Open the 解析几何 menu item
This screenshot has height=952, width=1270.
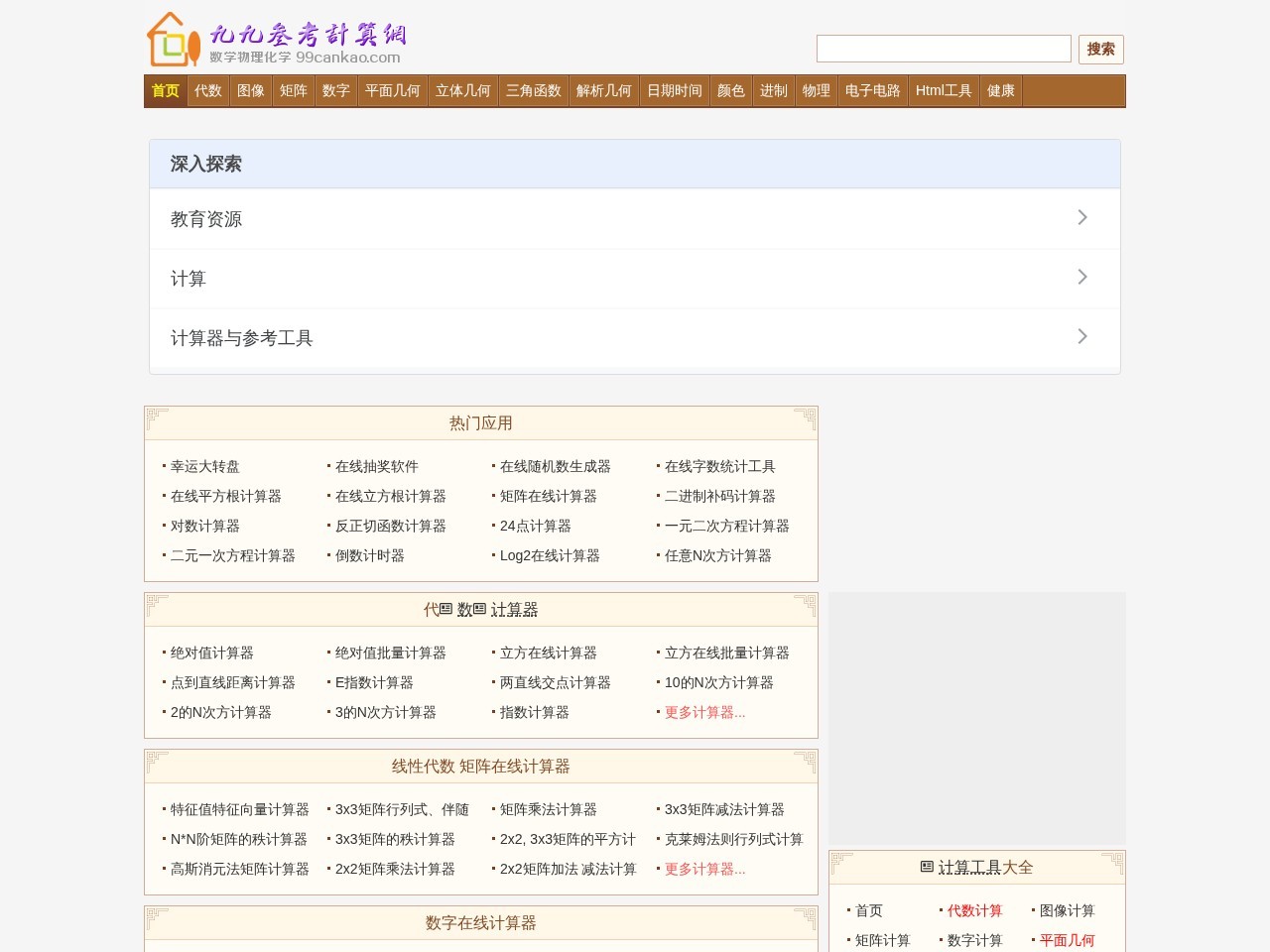click(604, 90)
